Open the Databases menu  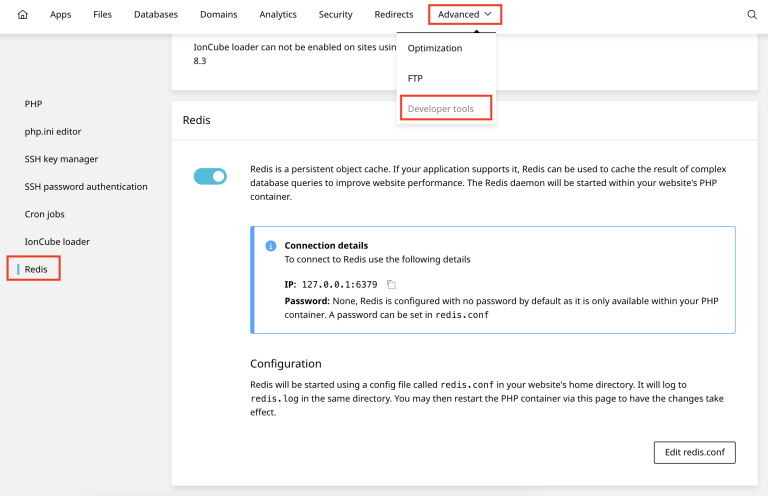pyautogui.click(x=156, y=15)
